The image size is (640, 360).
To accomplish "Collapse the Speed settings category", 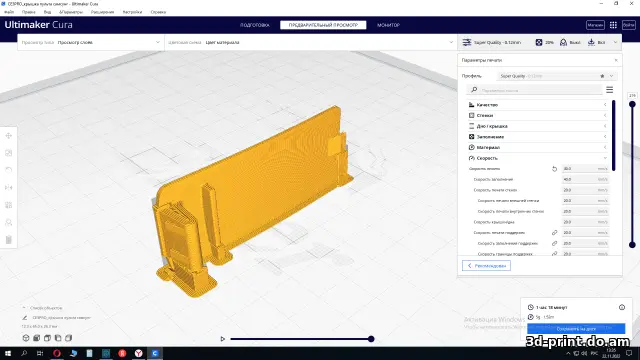I will pos(538,158).
